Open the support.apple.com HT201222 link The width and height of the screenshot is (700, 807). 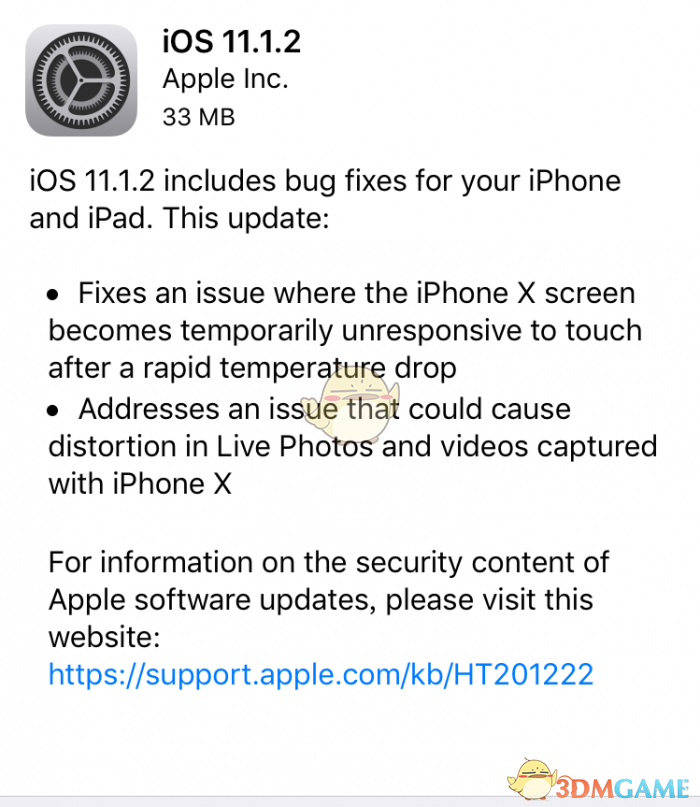tap(321, 674)
